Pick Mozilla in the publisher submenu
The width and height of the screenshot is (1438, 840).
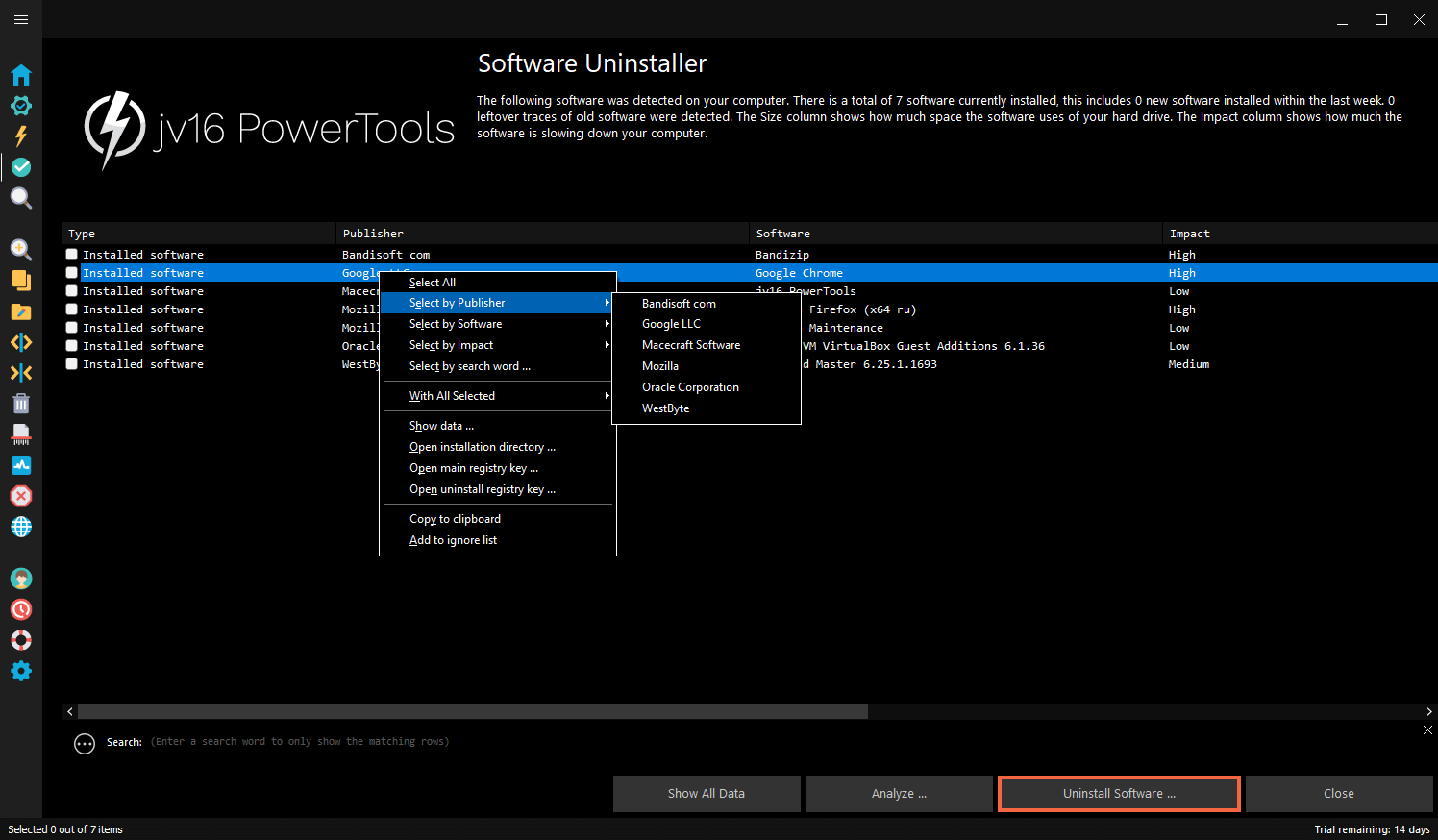(x=707, y=366)
